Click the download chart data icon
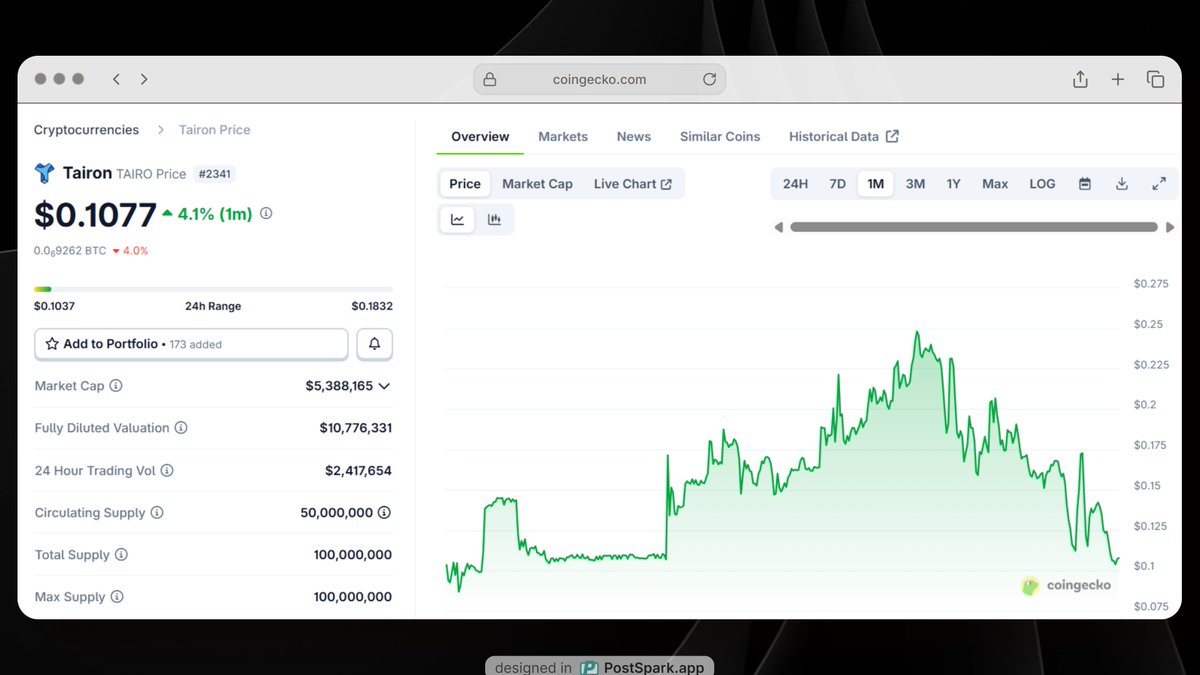 pos(1122,184)
